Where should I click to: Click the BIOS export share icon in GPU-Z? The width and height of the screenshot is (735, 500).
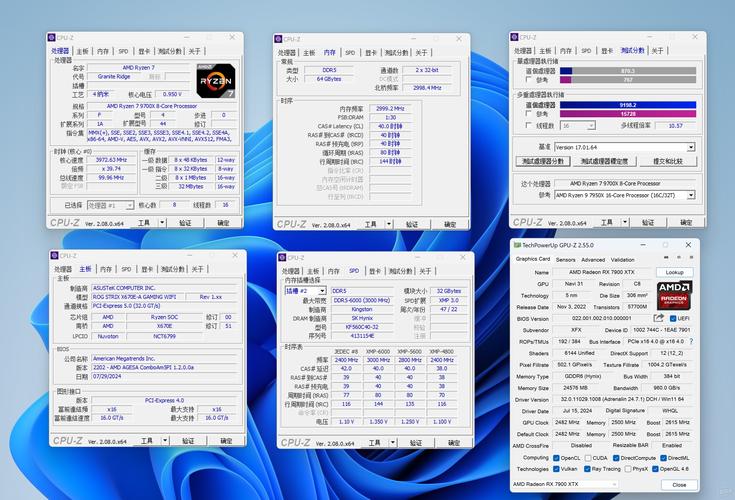pos(660,318)
